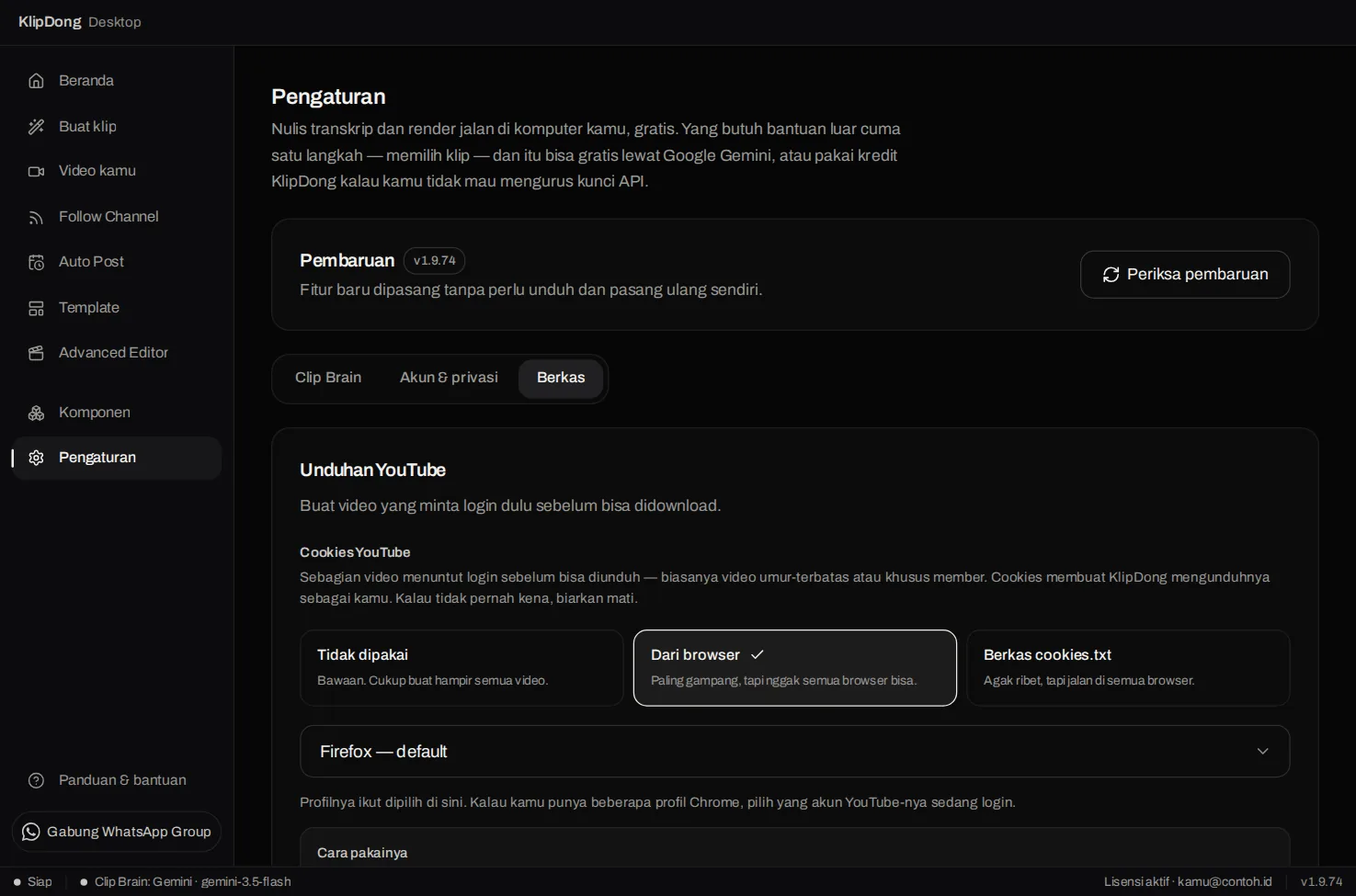The width and height of the screenshot is (1356, 896).
Task: Click the refresh icon in Periksa pembaruan
Action: click(1111, 275)
